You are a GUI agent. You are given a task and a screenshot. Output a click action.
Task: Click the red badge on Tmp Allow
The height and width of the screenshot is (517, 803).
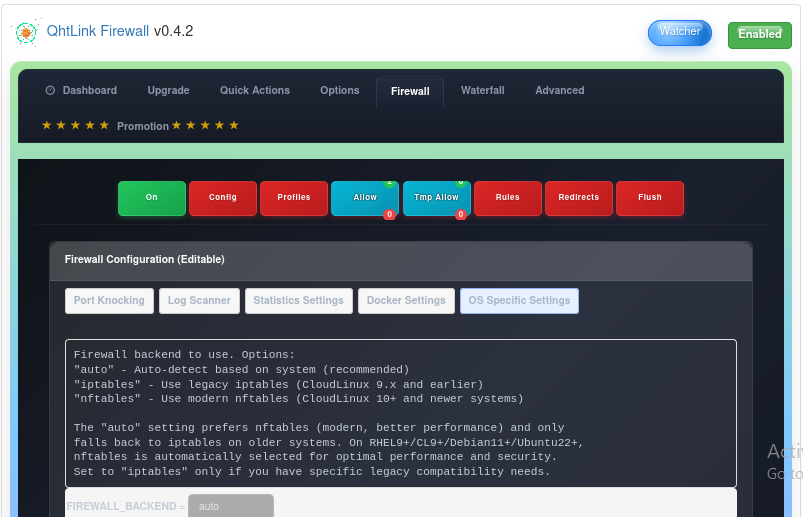[x=460, y=214]
